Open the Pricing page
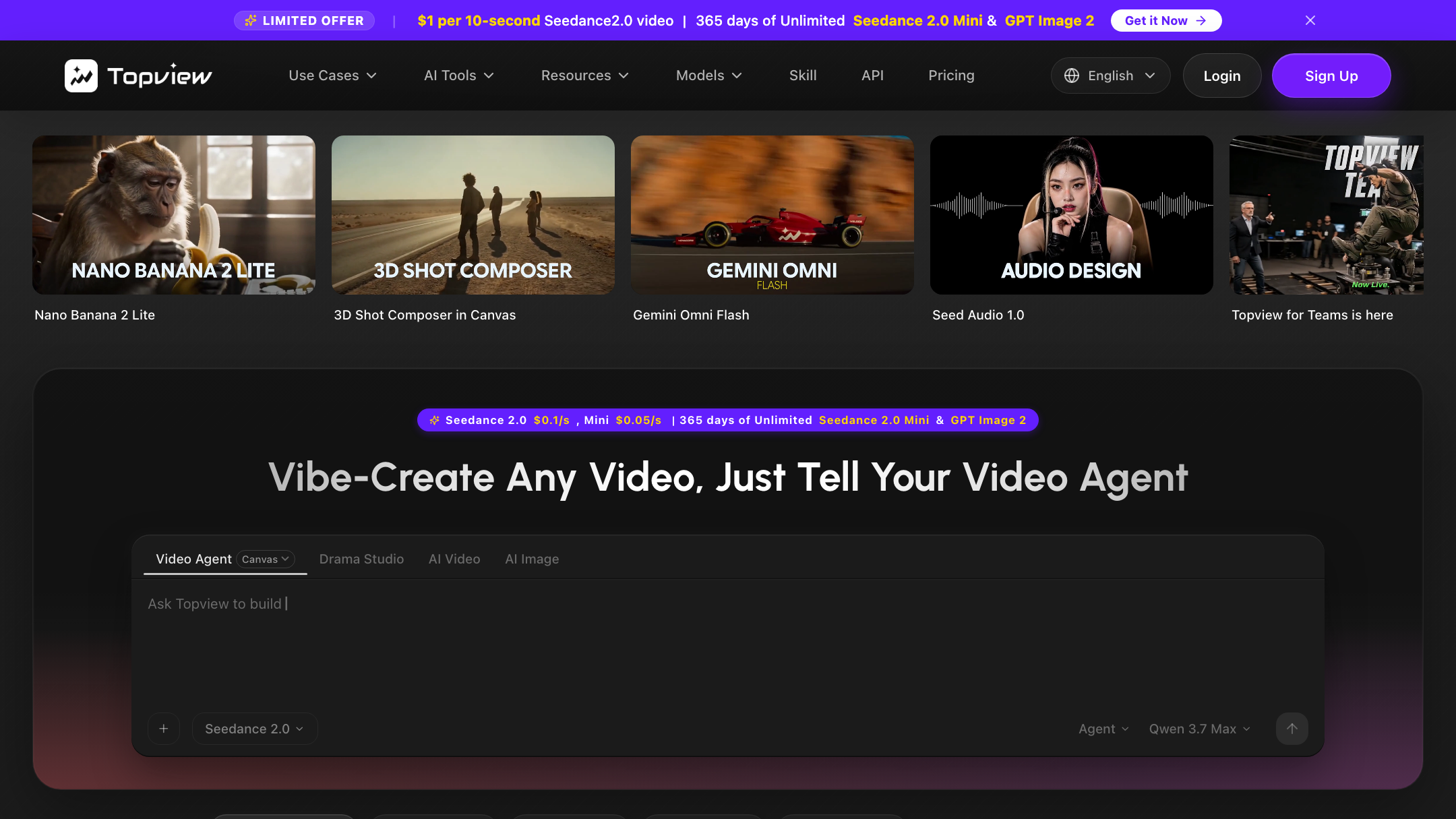Viewport: 1456px width, 819px height. tap(951, 75)
